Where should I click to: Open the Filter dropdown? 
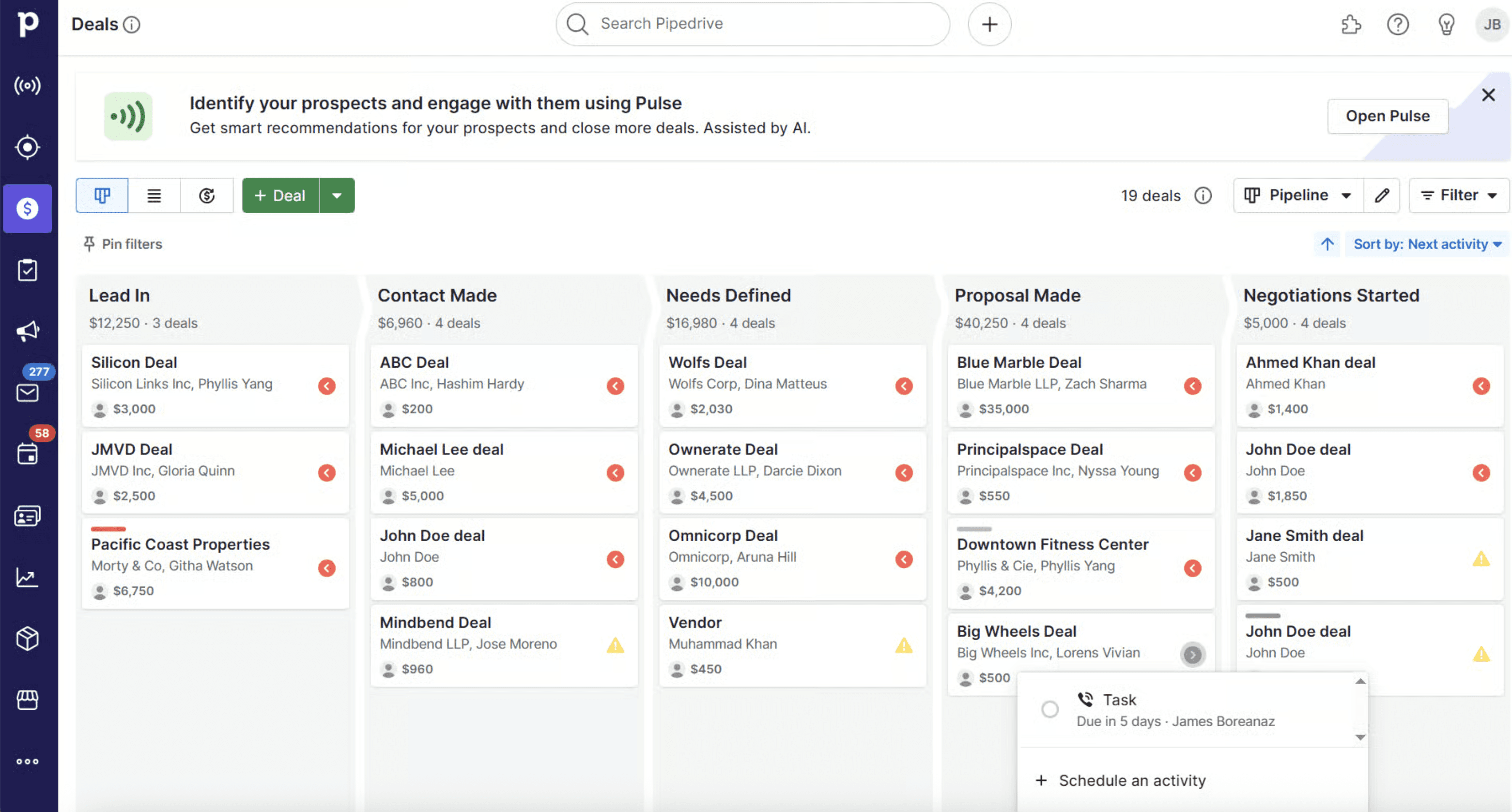[x=1459, y=196]
